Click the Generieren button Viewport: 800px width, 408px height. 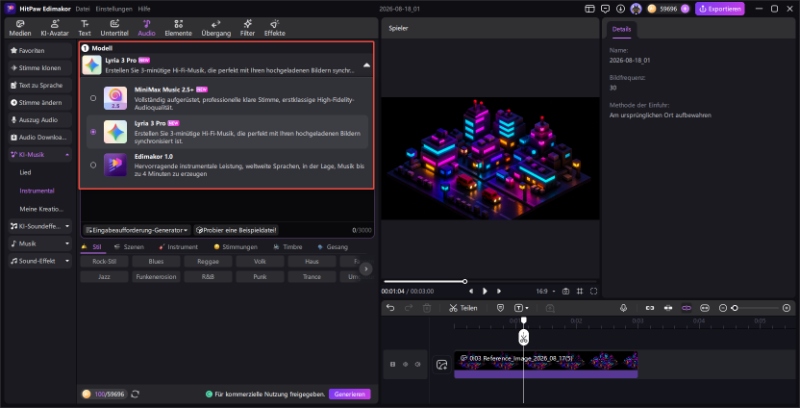pos(349,394)
